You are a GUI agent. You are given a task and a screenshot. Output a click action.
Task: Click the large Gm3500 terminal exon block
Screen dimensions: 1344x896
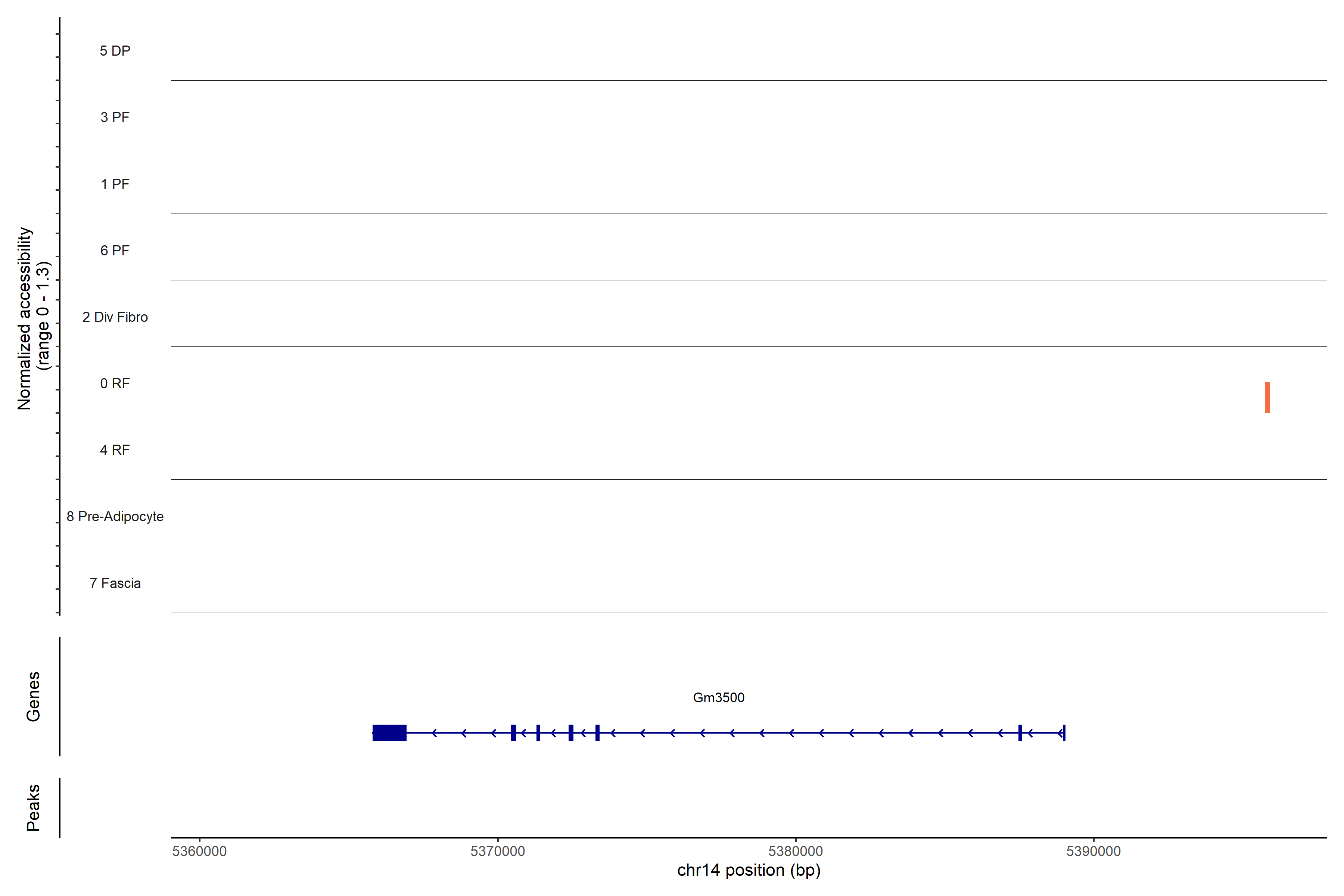[389, 732]
